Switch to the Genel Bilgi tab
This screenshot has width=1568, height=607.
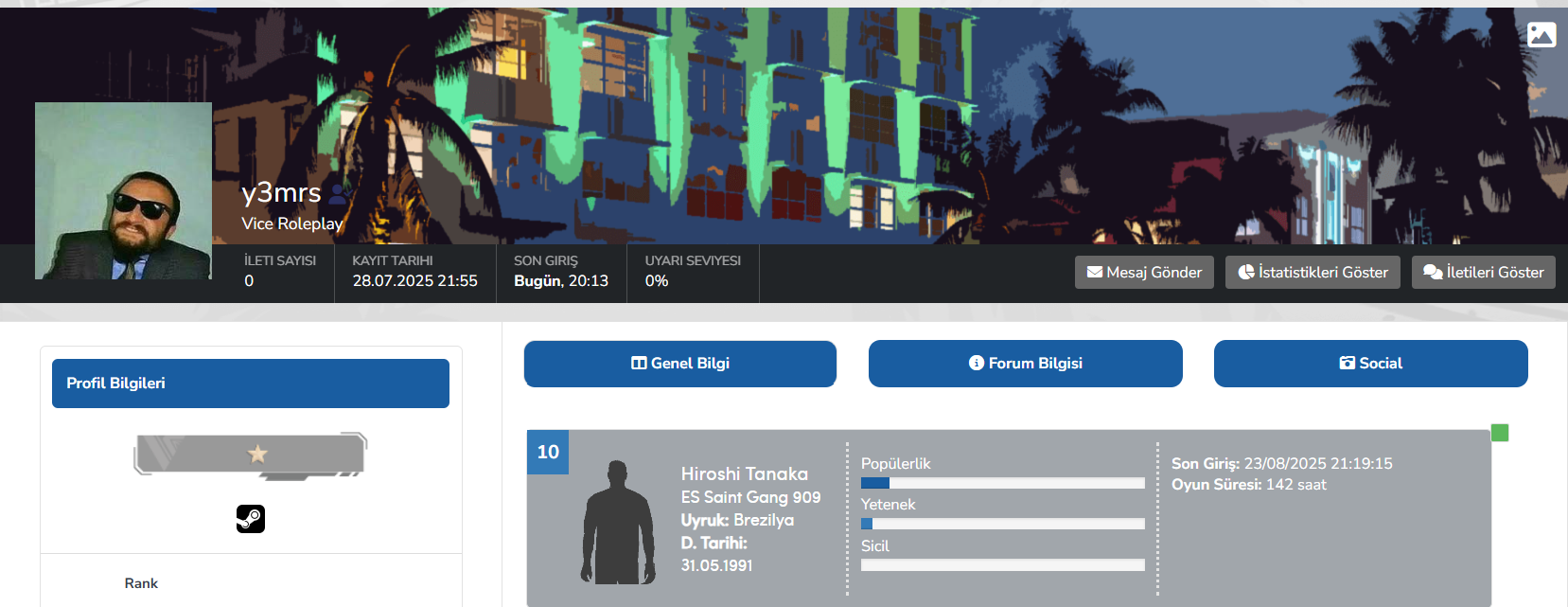pos(680,364)
